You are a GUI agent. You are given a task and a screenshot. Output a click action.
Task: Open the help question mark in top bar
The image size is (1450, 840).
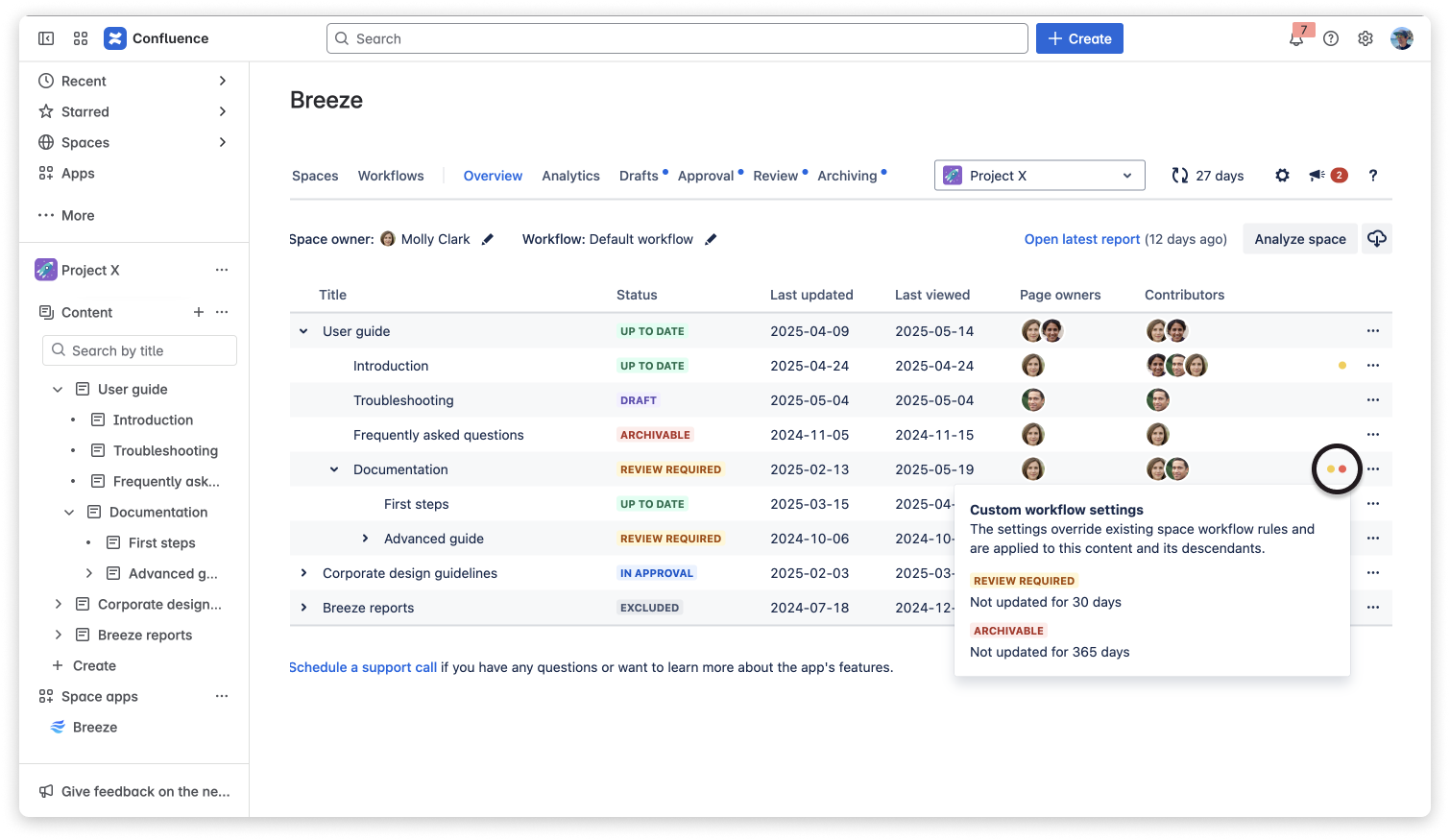(x=1331, y=38)
